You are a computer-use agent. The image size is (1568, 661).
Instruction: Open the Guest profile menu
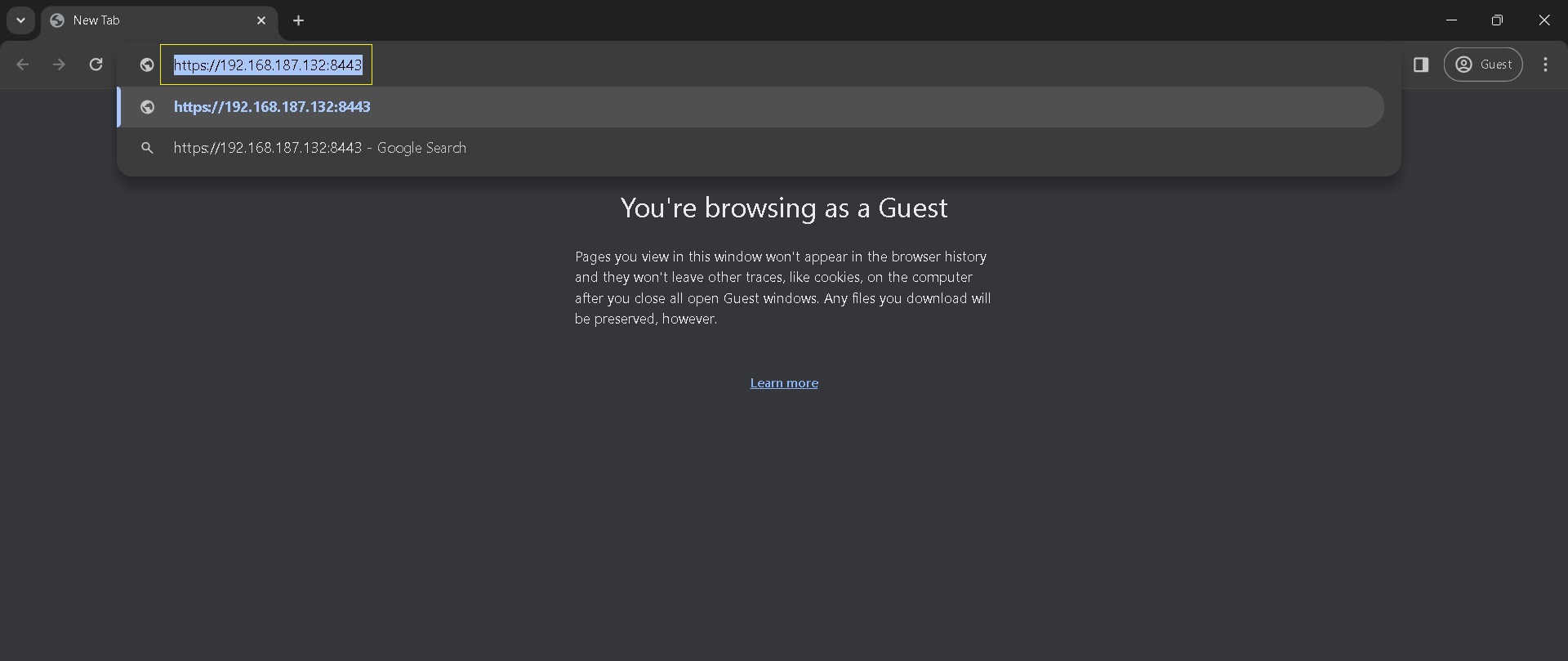pyautogui.click(x=1483, y=65)
